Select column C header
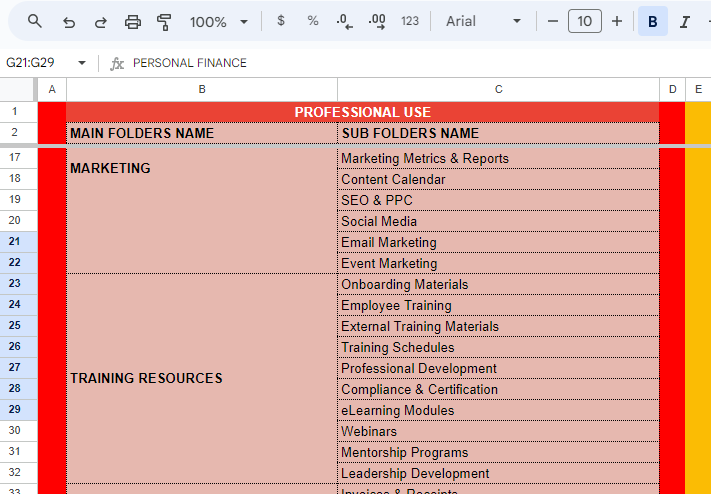This screenshot has width=711, height=494. coord(498,89)
